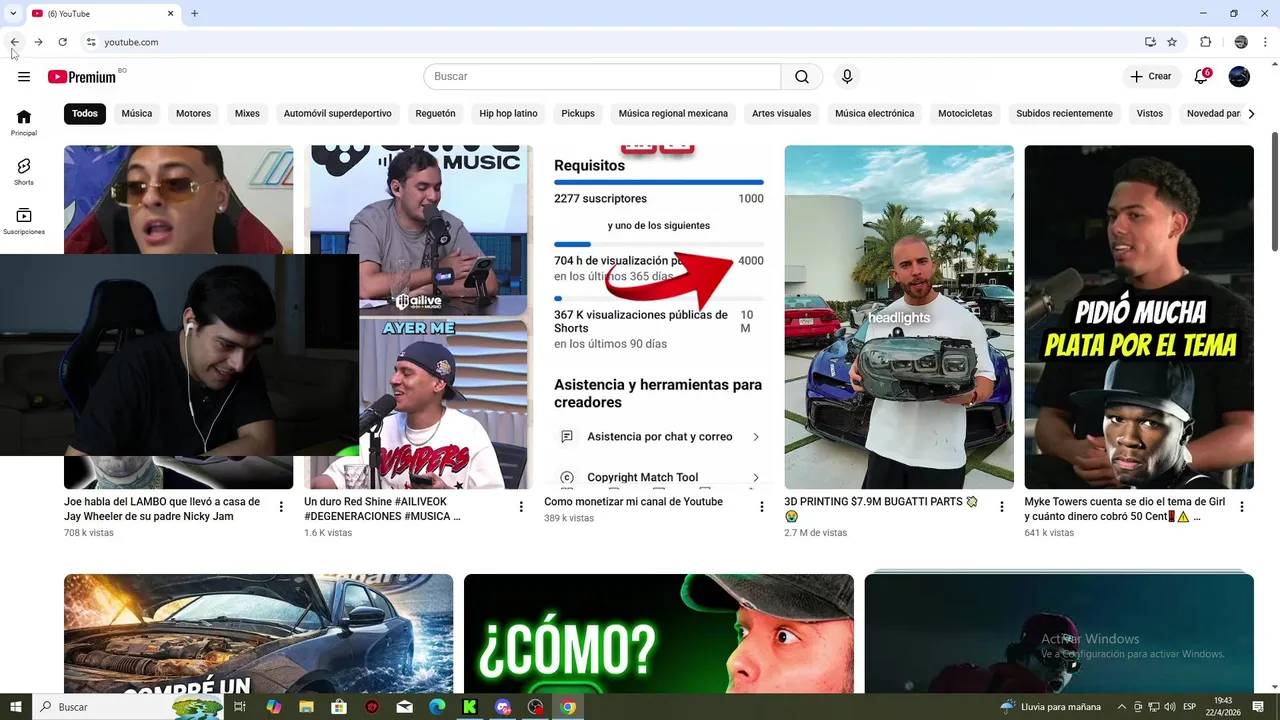Click the Crear button
Image resolution: width=1280 pixels, height=720 pixels.
[x=1150, y=77]
